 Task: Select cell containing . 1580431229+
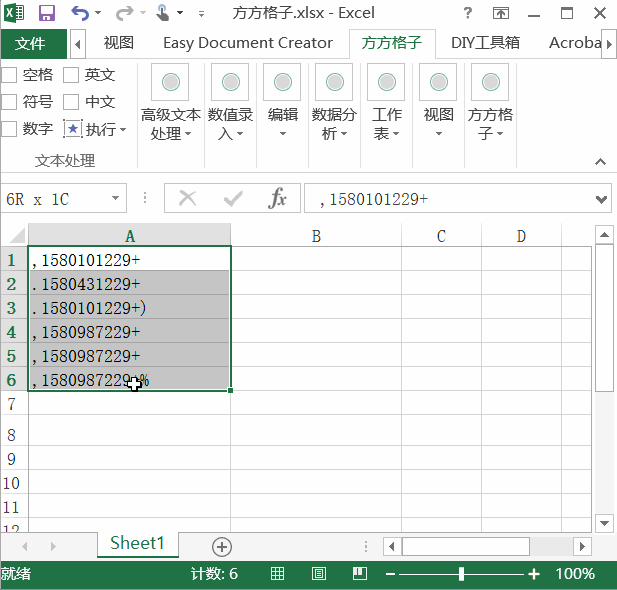[x=129, y=283]
